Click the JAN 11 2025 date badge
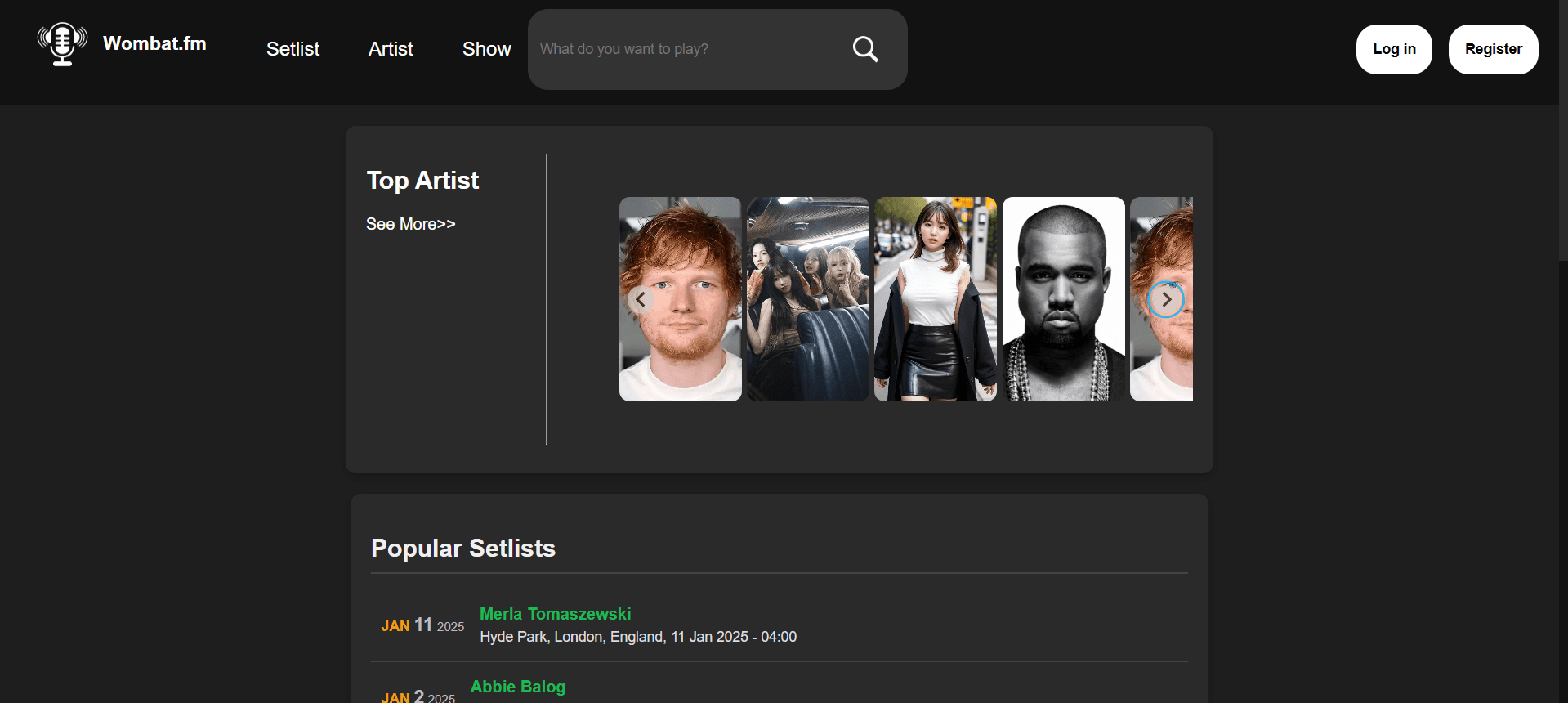1568x703 pixels. [x=422, y=625]
